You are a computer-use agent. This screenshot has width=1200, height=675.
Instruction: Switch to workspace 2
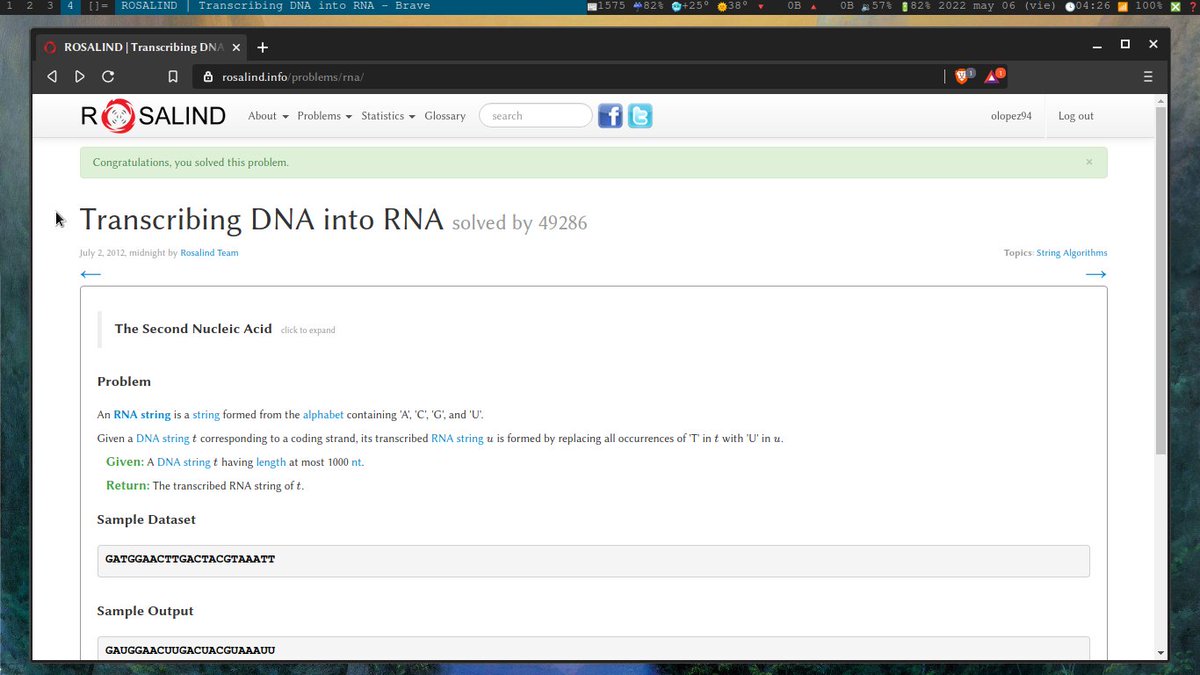click(30, 6)
